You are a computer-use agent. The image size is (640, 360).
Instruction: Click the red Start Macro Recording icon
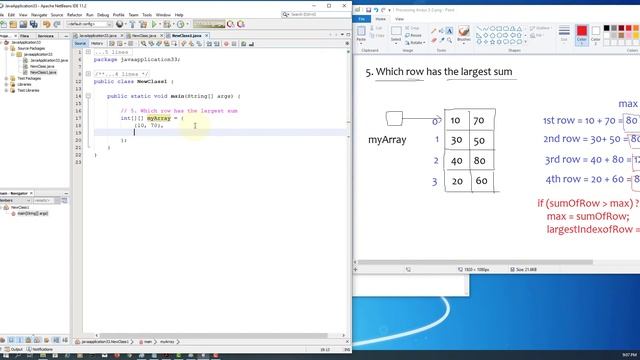(226, 44)
